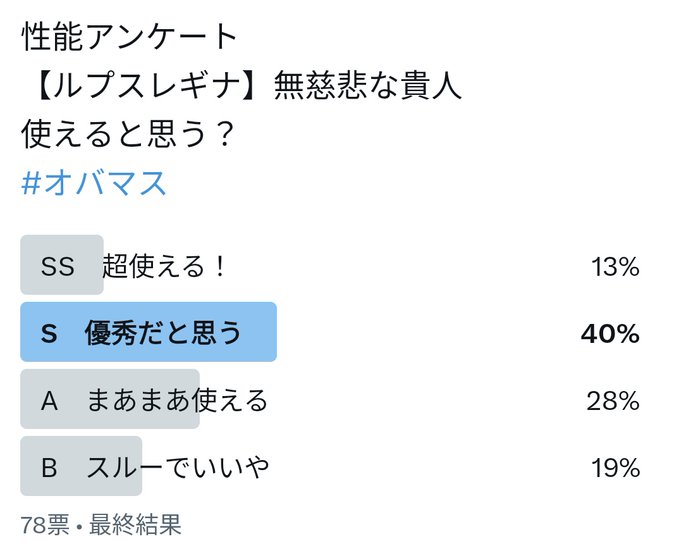Click the 無慈悲な貴人 card name

(x=368, y=85)
